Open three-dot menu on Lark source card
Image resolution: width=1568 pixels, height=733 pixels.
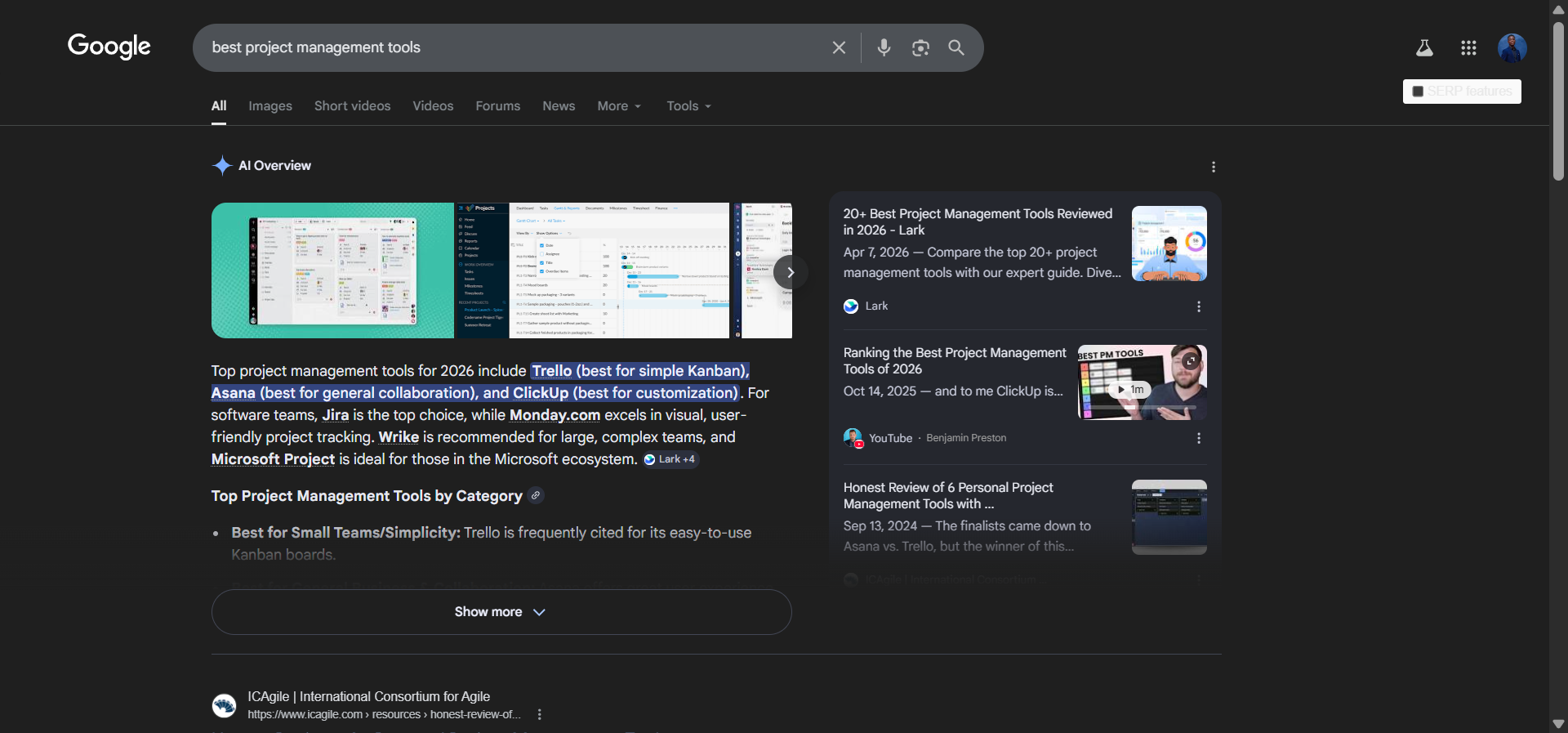point(1199,306)
